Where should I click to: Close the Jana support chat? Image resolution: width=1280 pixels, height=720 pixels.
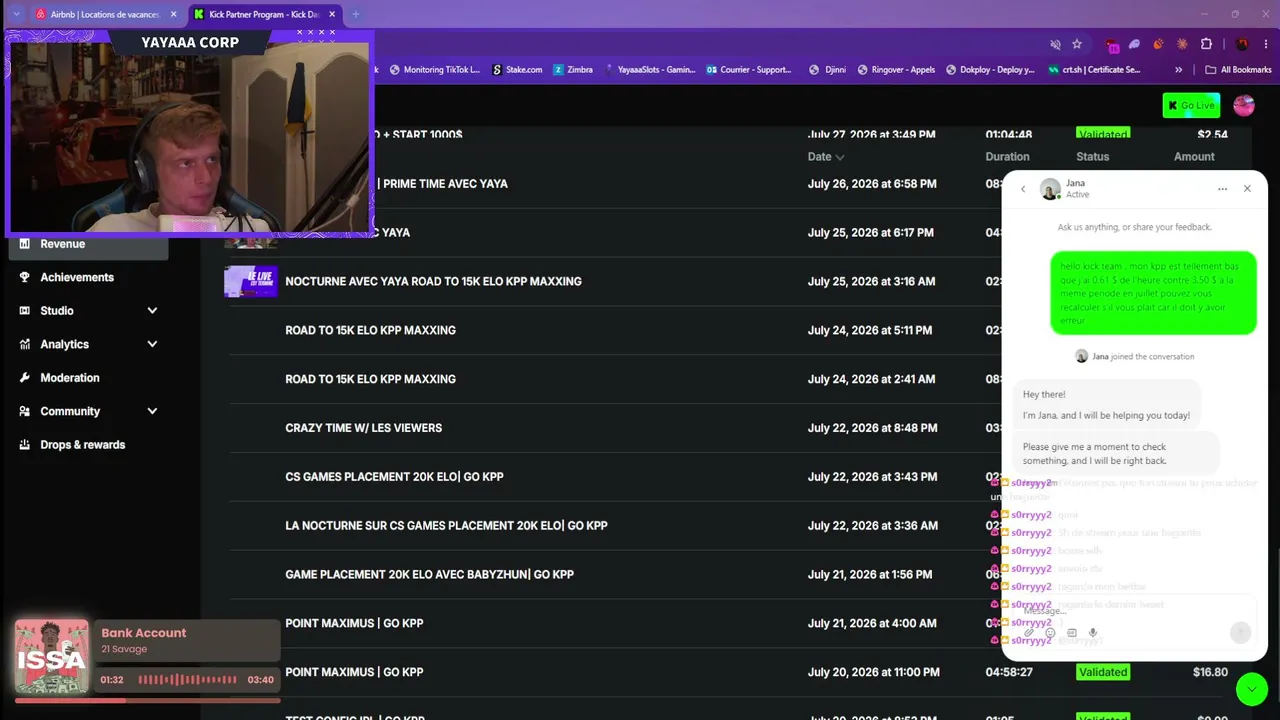pyautogui.click(x=1247, y=189)
